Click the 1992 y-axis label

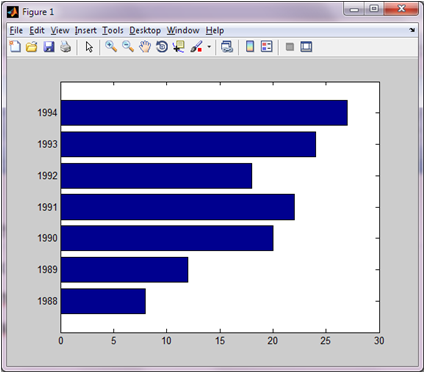47,176
